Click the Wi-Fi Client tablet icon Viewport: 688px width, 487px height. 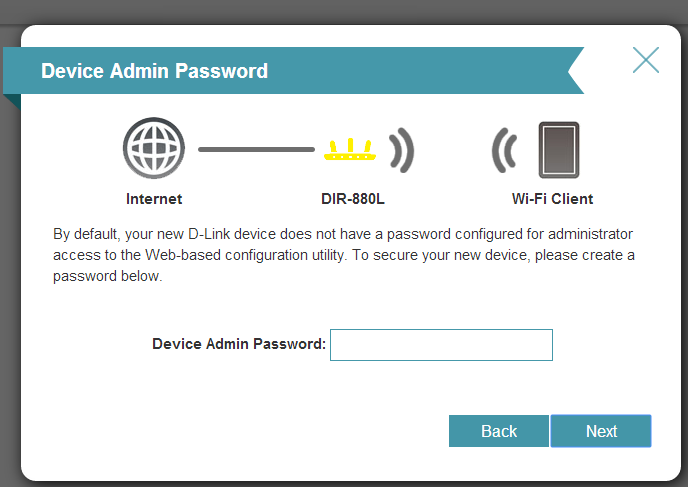pos(558,150)
